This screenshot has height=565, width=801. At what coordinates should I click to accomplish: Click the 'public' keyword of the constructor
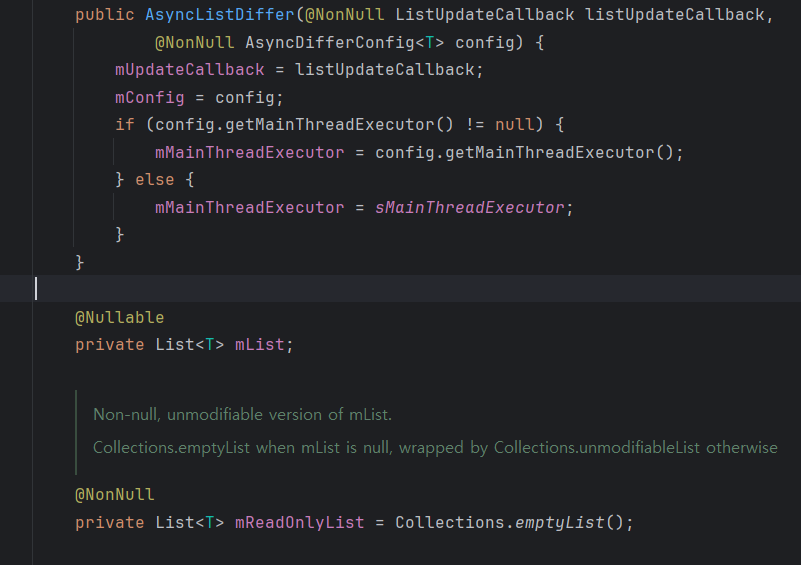105,14
